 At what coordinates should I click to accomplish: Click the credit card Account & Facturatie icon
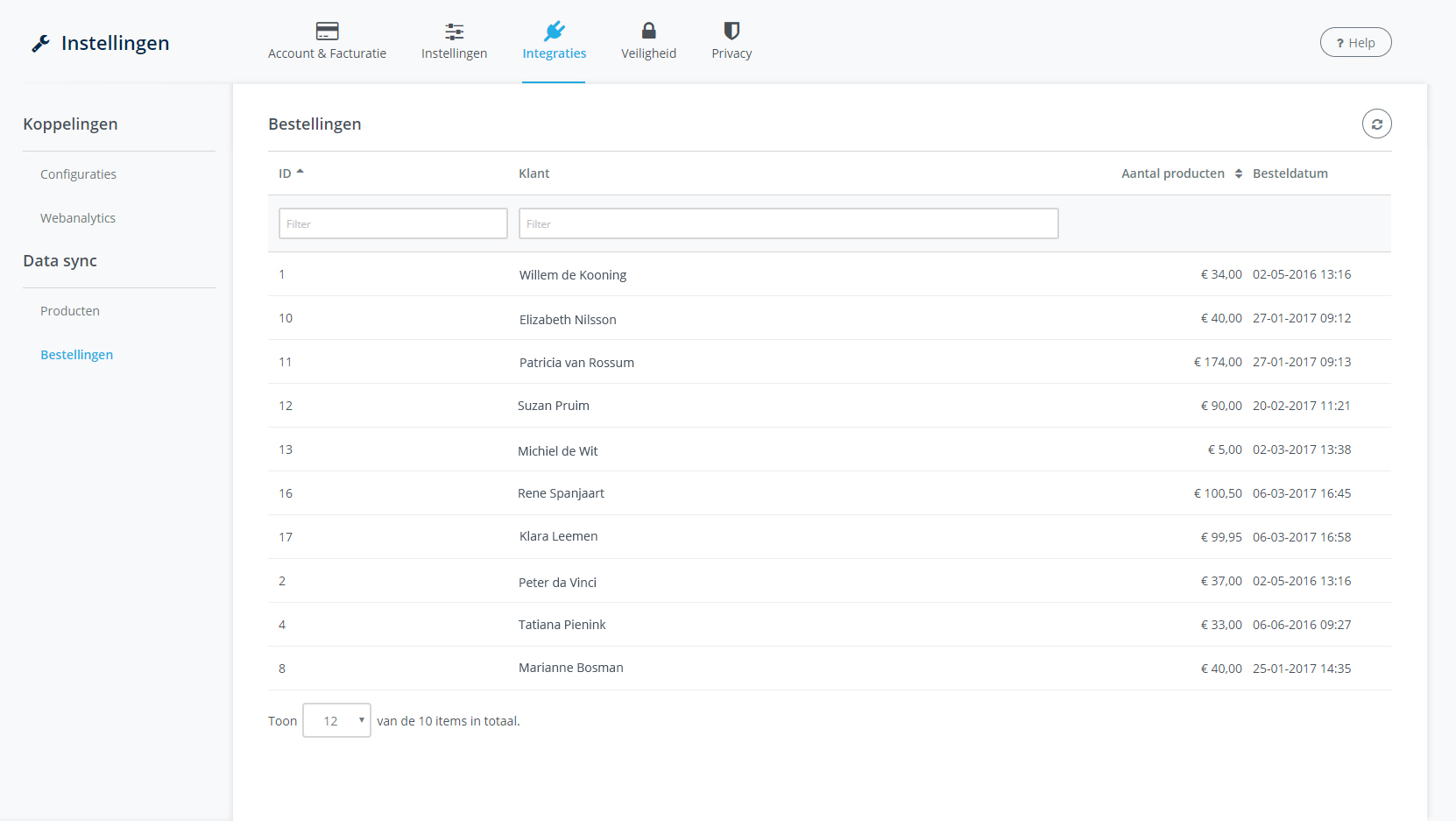pyautogui.click(x=327, y=32)
